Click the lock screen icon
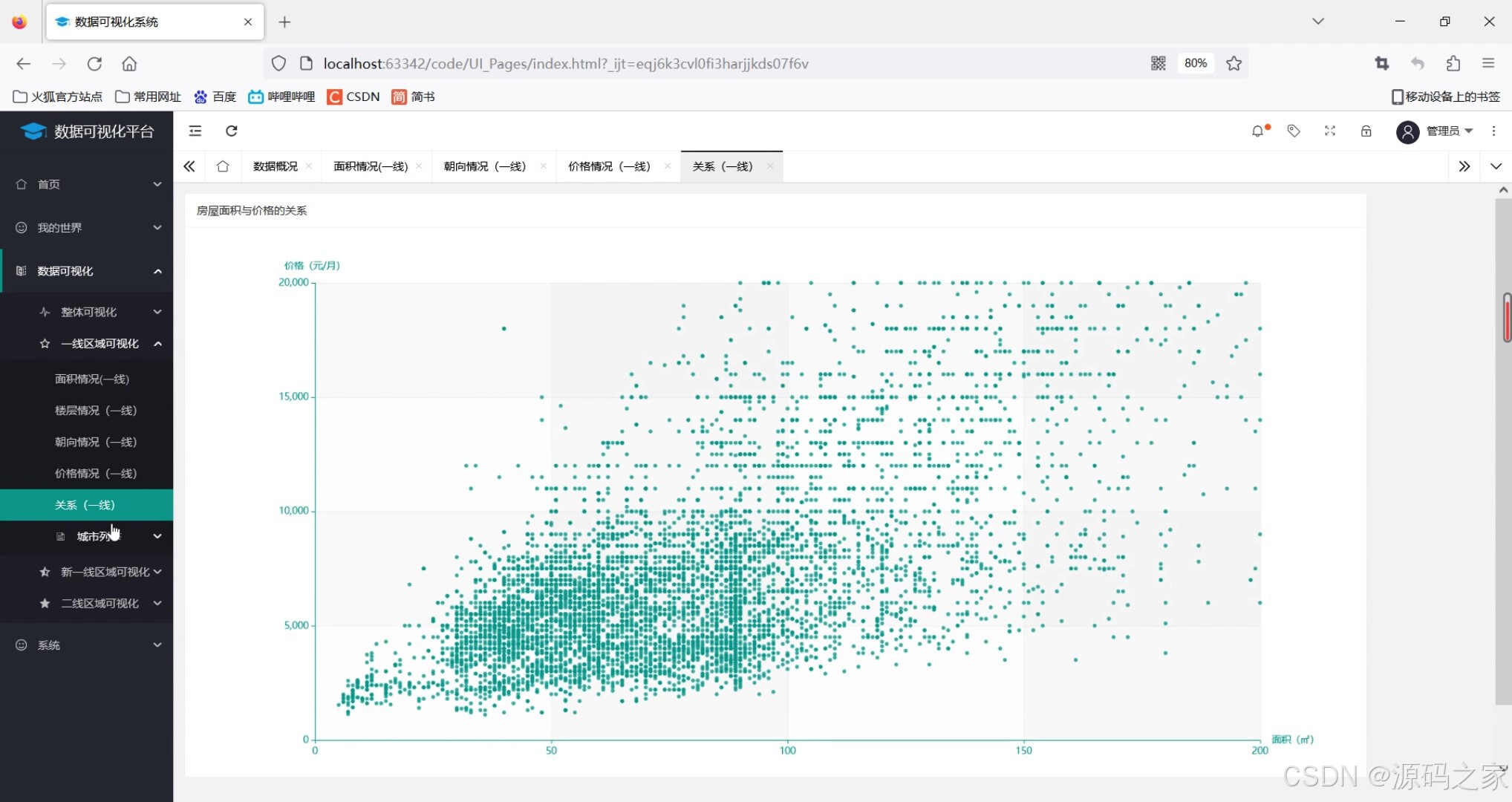This screenshot has width=1512, height=802. point(1366,131)
